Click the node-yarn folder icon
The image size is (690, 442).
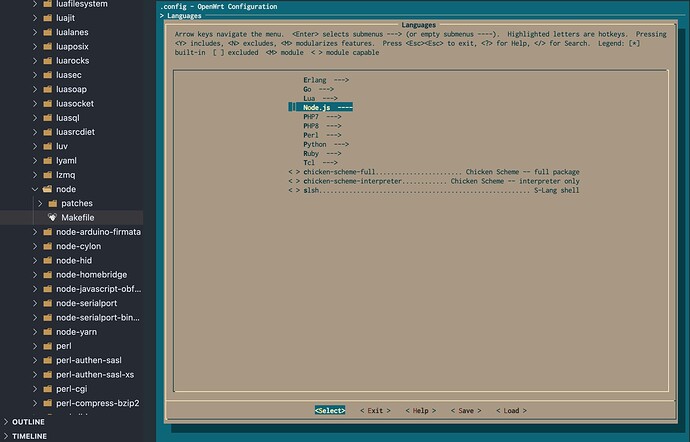pos(48,332)
